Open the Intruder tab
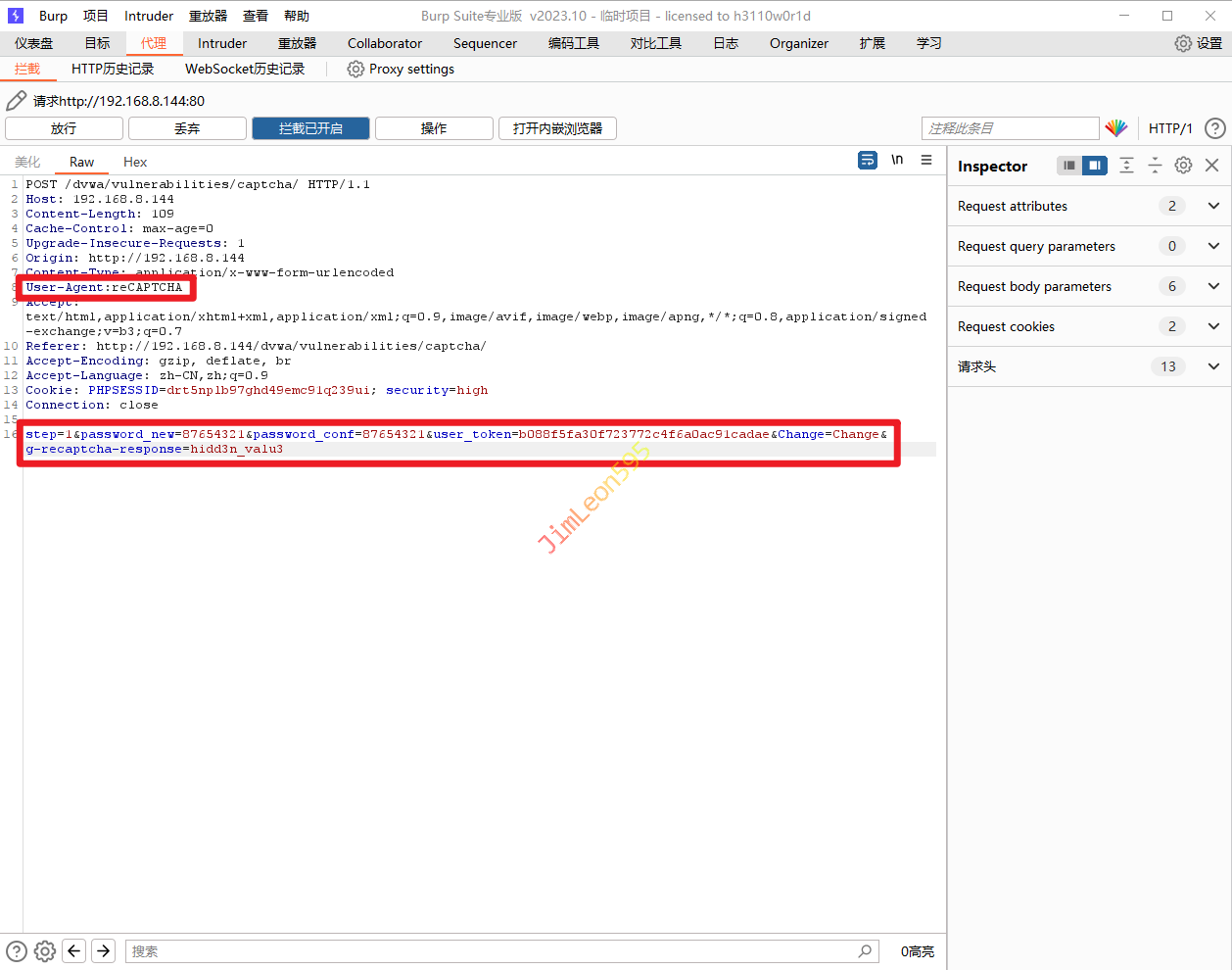Viewport: 1232px width, 970px height. coord(222,43)
